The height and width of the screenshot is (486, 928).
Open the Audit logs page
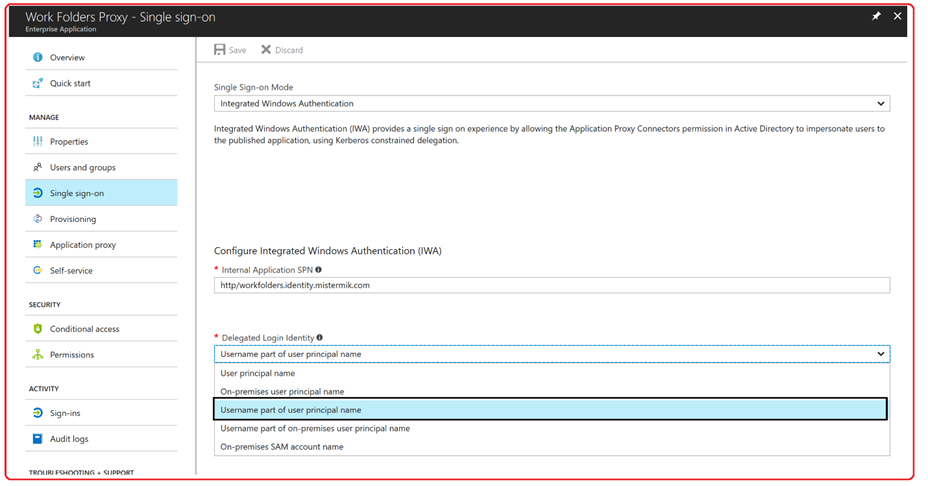101,439
